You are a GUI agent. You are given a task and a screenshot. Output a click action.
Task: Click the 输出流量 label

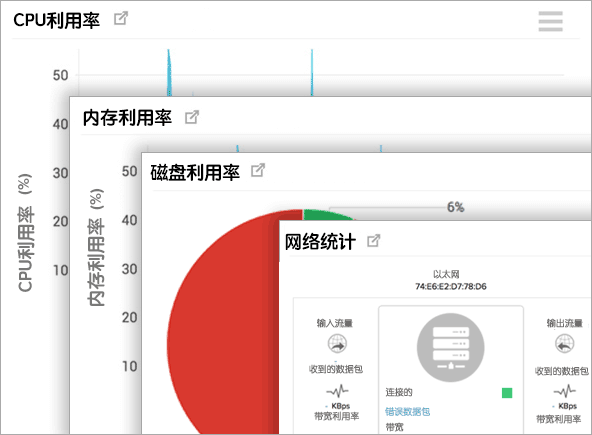click(x=564, y=323)
